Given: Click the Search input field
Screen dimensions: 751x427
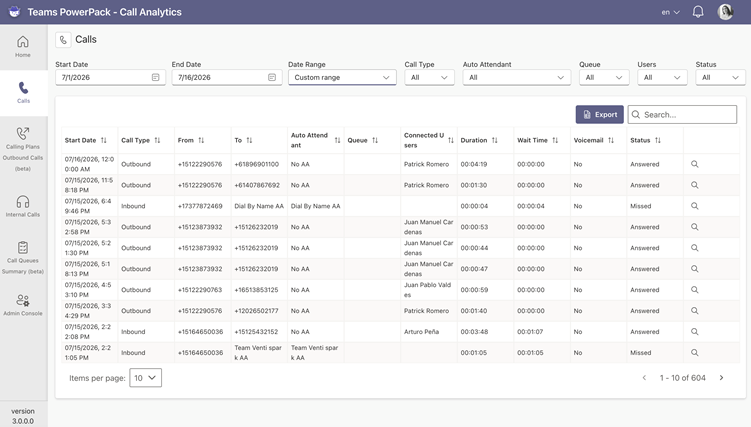Looking at the screenshot, I should coord(682,114).
